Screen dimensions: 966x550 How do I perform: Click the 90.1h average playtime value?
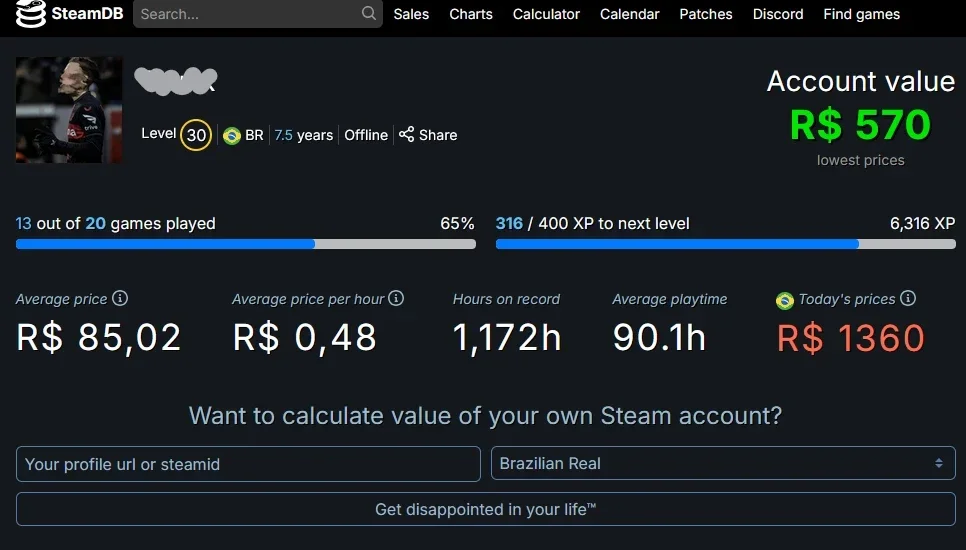click(x=659, y=338)
